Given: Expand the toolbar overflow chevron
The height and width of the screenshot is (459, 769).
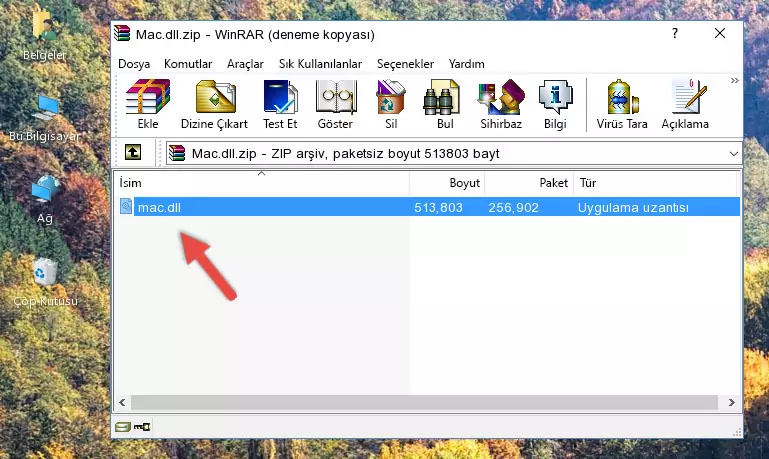Looking at the screenshot, I should (734, 80).
